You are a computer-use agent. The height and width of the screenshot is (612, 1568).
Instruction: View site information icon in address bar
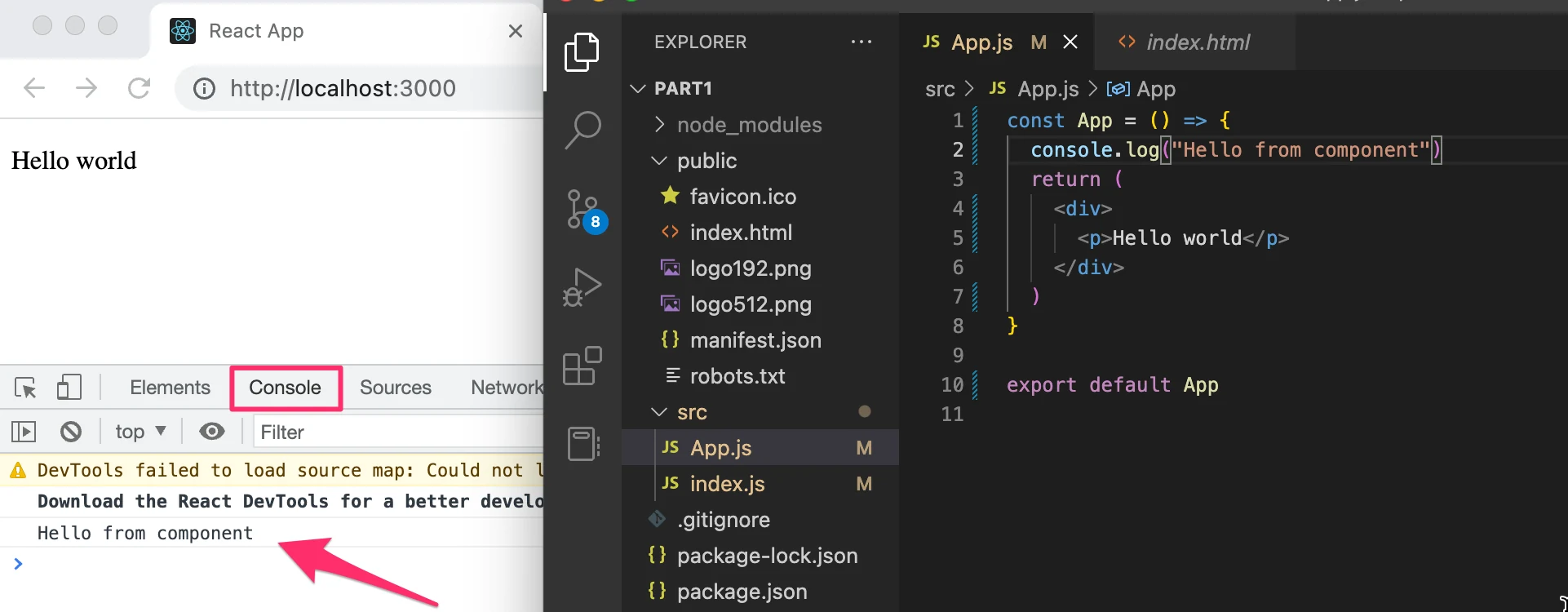tap(204, 88)
